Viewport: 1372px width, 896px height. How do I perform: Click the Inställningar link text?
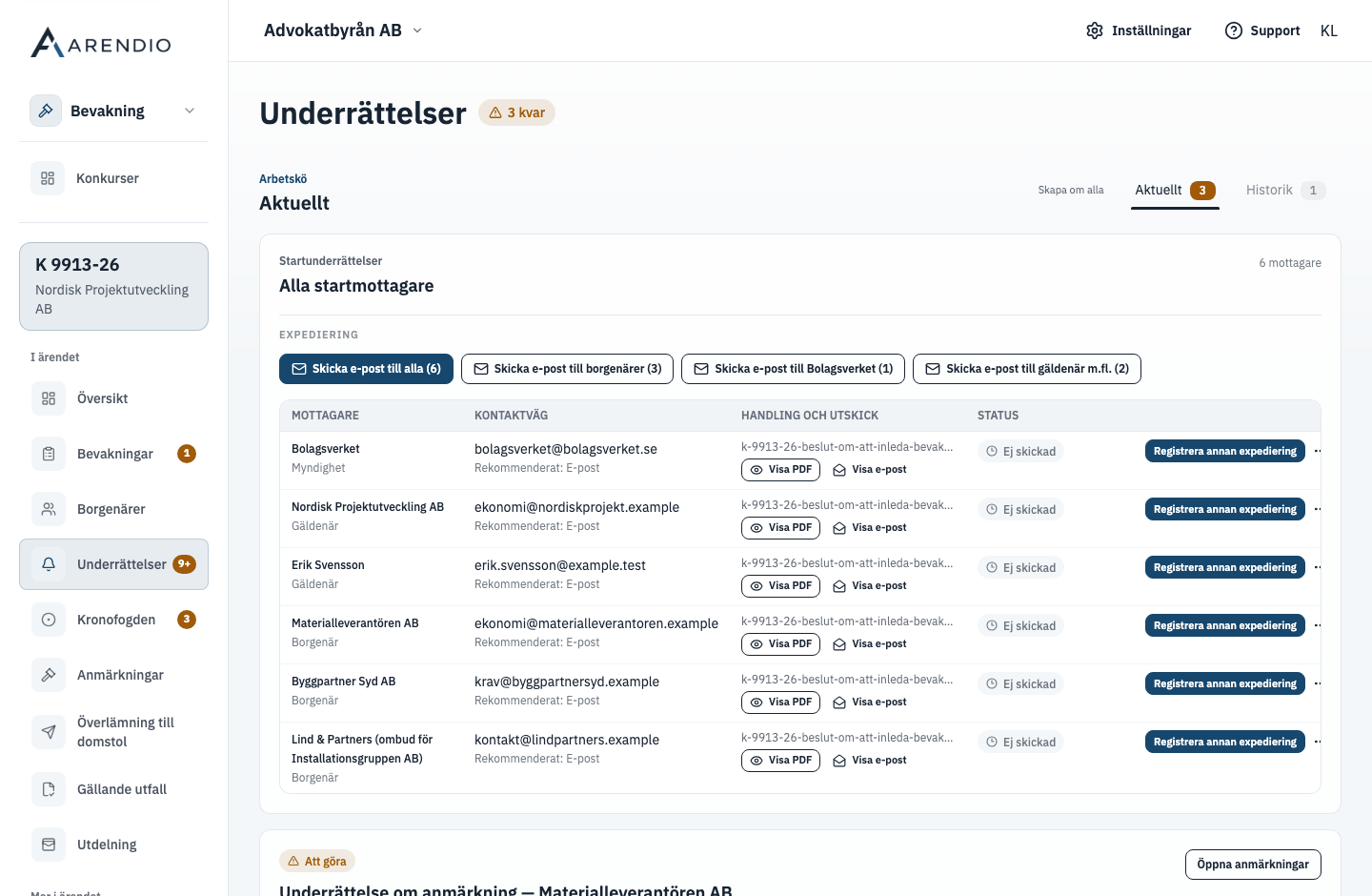pos(1151,31)
